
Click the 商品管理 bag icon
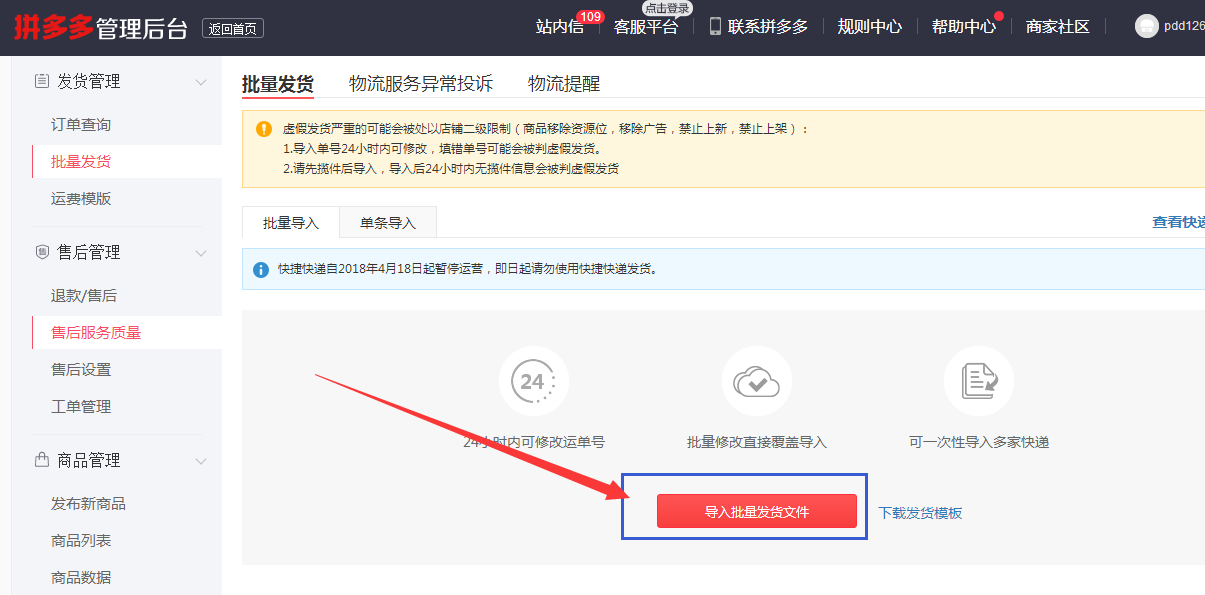click(42, 460)
